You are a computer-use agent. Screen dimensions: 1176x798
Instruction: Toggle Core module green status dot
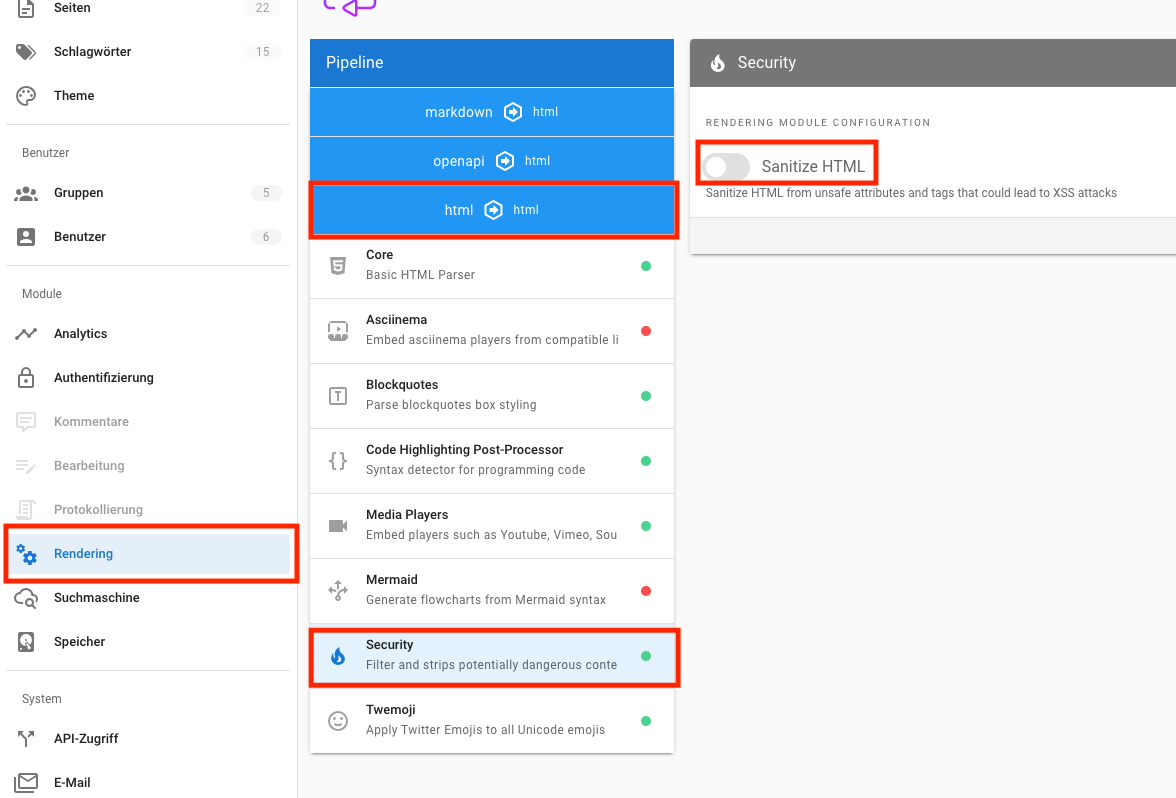646,266
